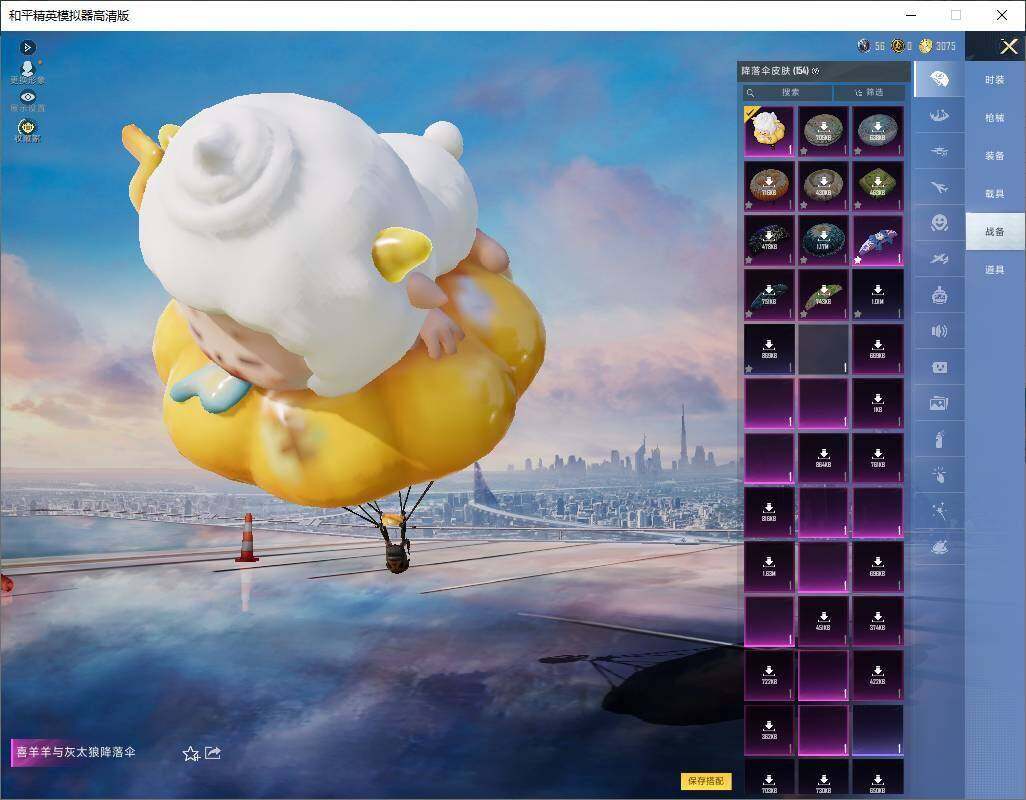Download the green 463KB parachute skin
This screenshot has width=1026, height=800.
(x=877, y=186)
